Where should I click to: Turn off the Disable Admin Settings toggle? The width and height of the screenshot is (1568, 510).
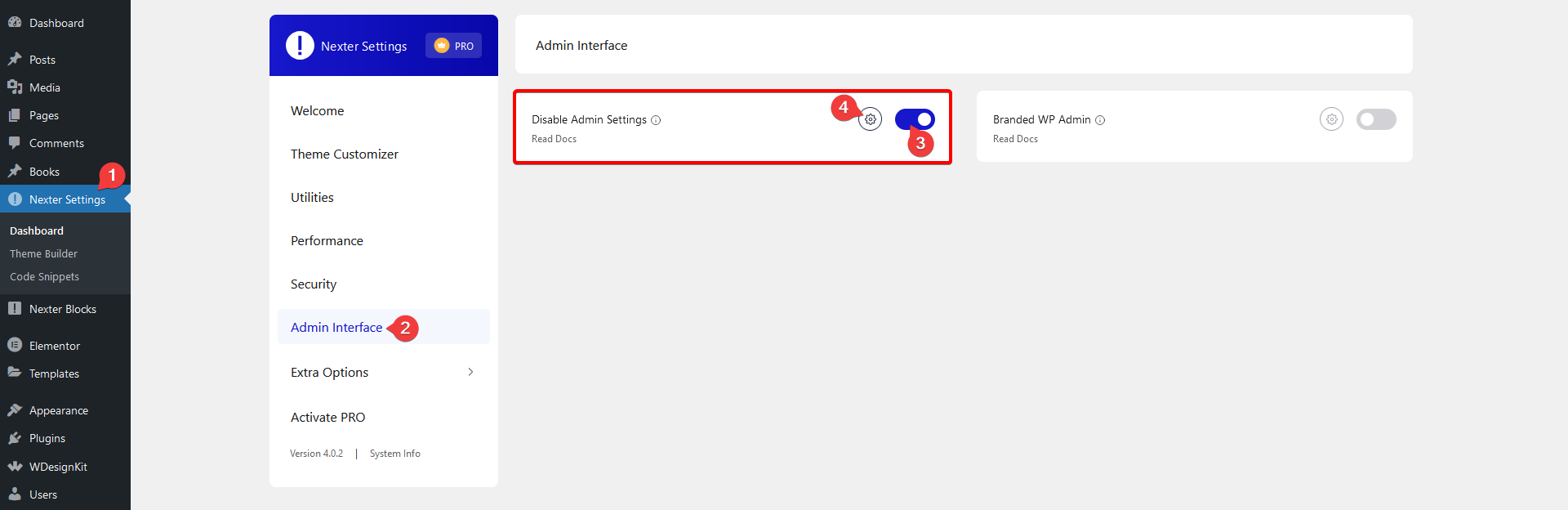(x=915, y=119)
